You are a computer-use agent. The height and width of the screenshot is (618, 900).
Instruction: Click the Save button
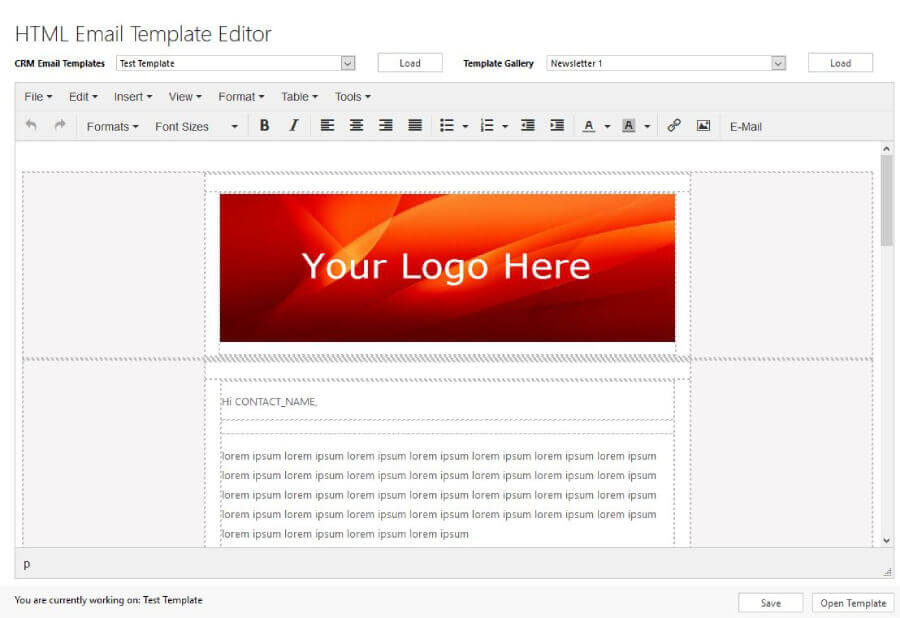770,602
